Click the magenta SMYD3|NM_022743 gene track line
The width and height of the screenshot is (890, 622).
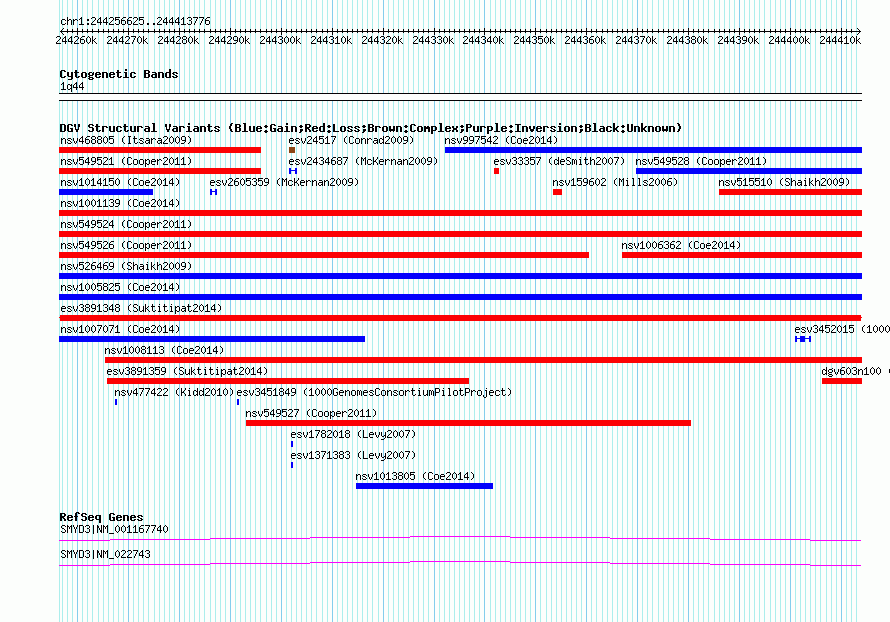[x=460, y=564]
